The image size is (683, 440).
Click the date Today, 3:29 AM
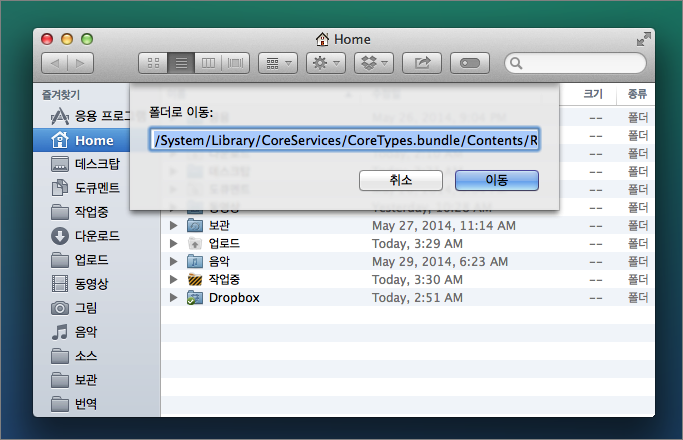[x=417, y=244]
